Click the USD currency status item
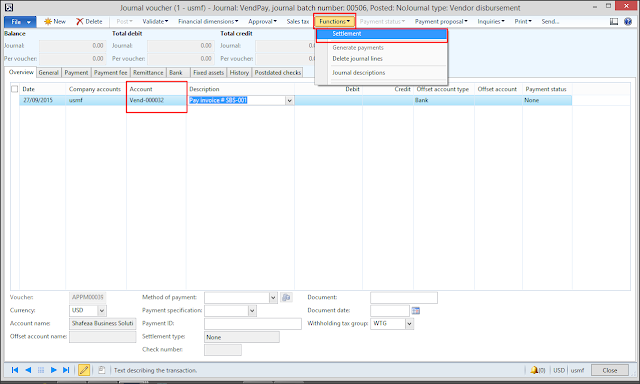Screen dimensions: 640x384 click(559, 371)
